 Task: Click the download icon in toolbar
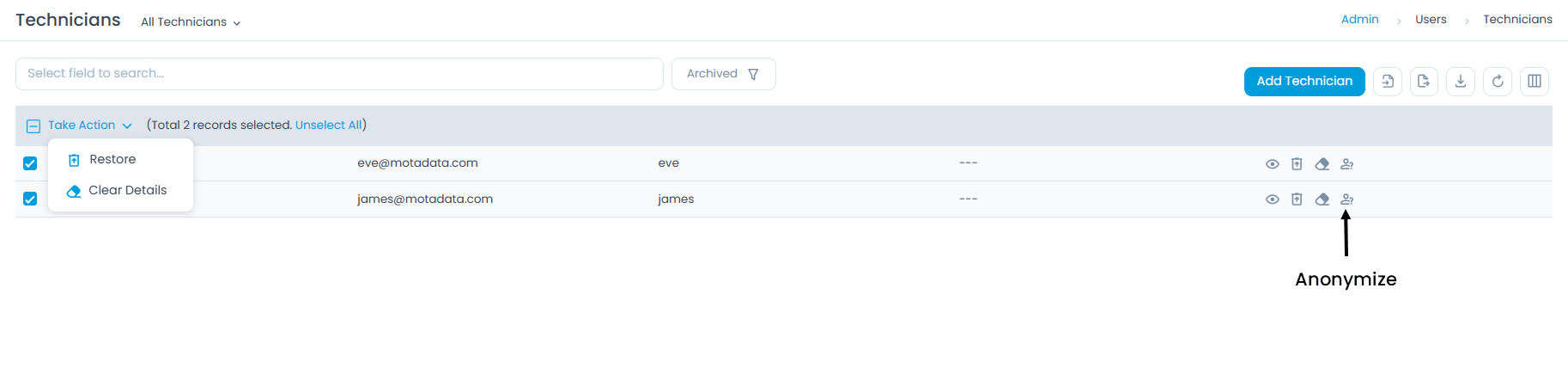[1461, 82]
